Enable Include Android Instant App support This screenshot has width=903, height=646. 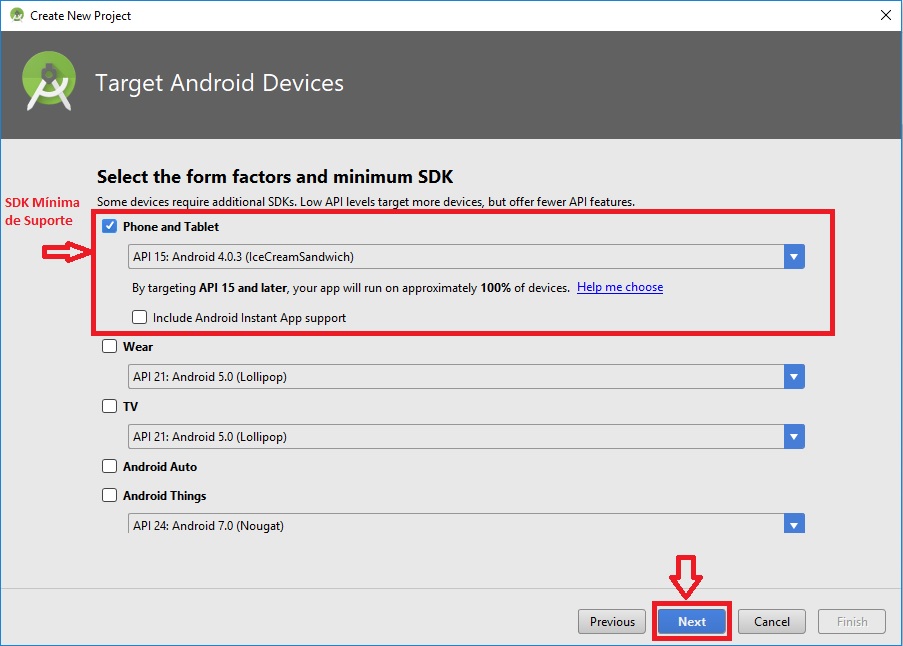coord(139,317)
